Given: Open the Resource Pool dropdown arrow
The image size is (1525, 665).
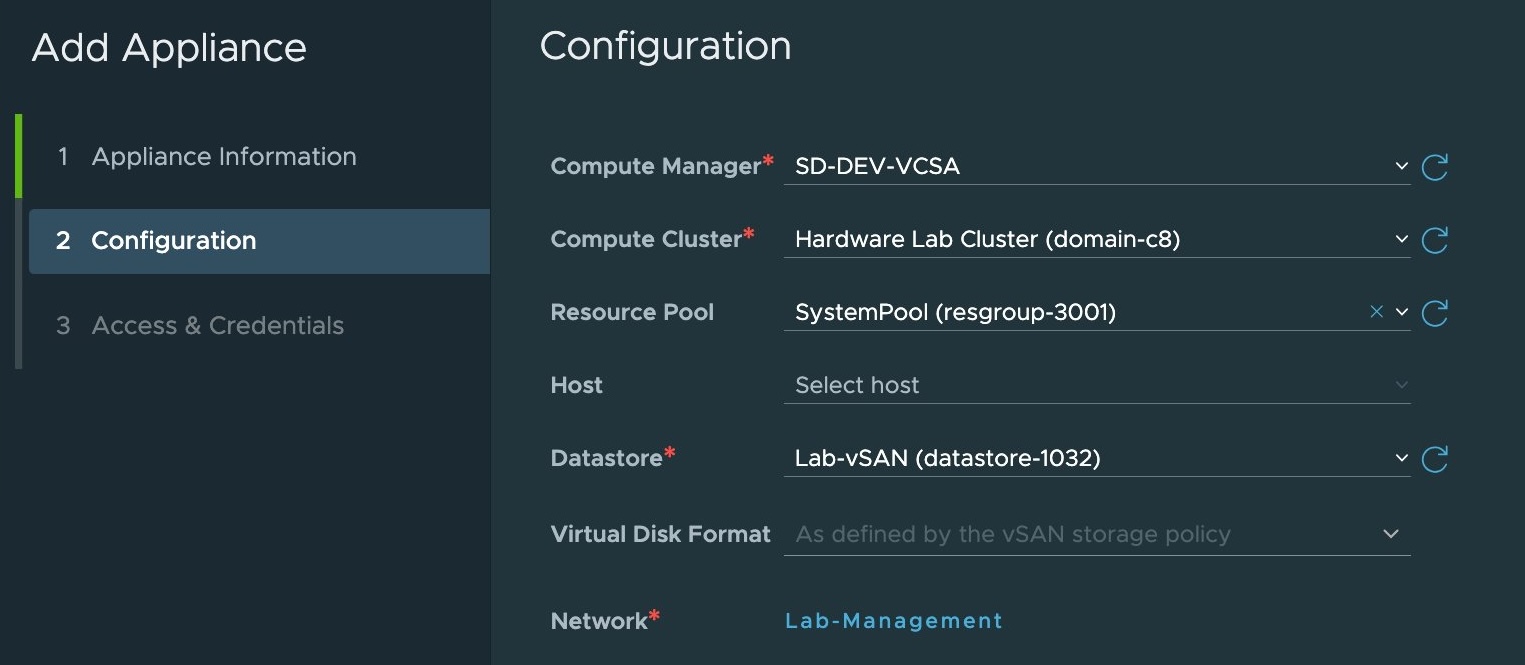Looking at the screenshot, I should [1401, 312].
